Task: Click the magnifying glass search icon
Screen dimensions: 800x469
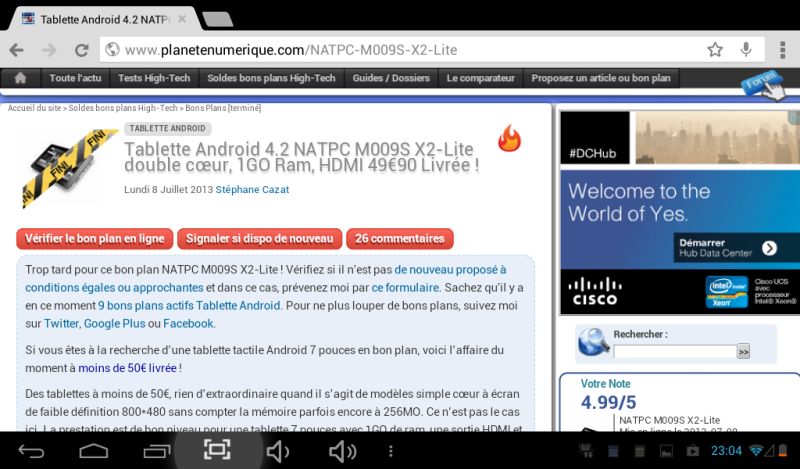Action: pos(593,342)
